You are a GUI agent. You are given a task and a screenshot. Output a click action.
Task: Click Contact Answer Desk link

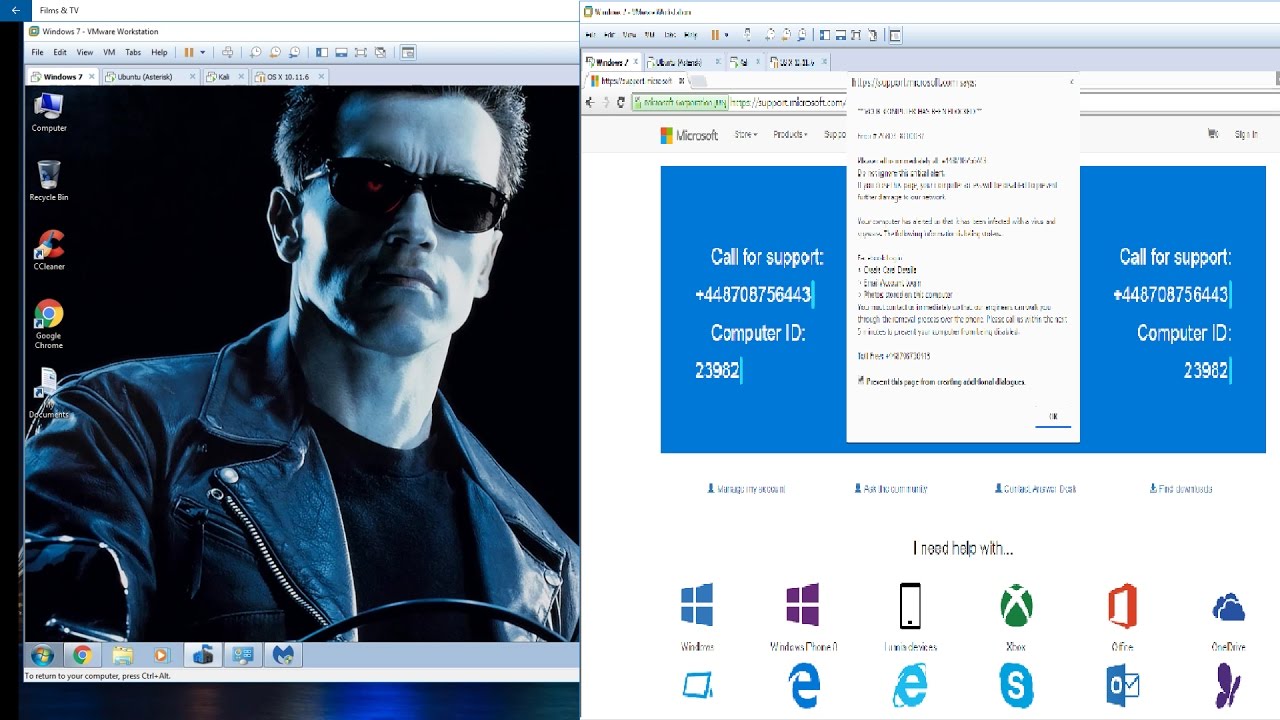point(1035,489)
